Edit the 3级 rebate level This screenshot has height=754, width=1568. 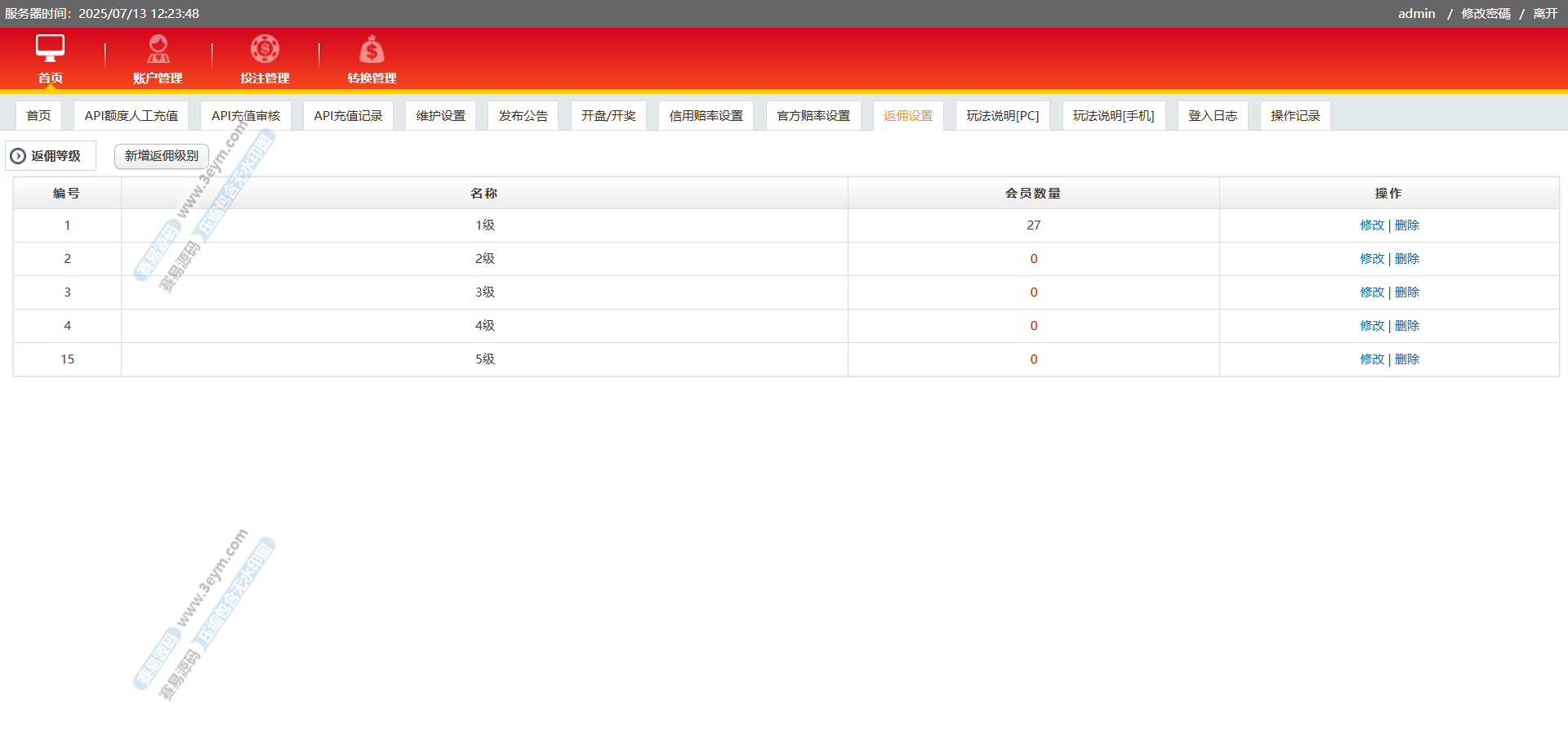click(1371, 292)
